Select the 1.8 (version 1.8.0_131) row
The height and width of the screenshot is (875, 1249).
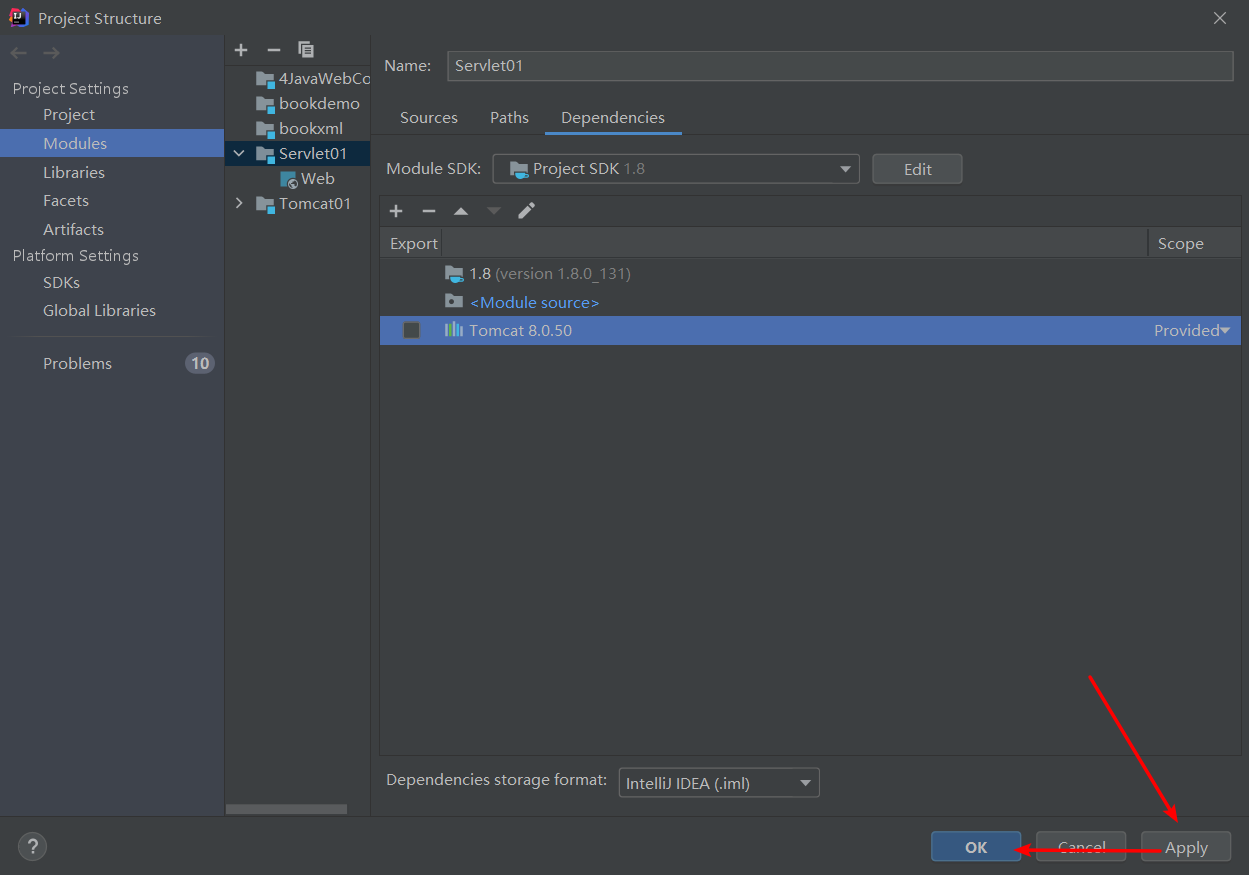pos(810,273)
